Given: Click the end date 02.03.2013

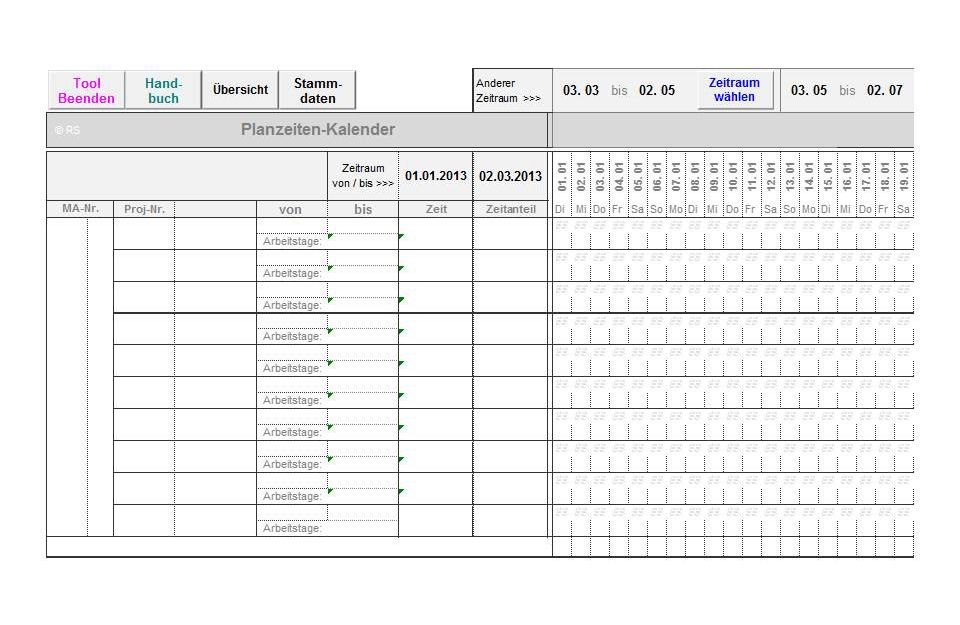Looking at the screenshot, I should coord(511,176).
